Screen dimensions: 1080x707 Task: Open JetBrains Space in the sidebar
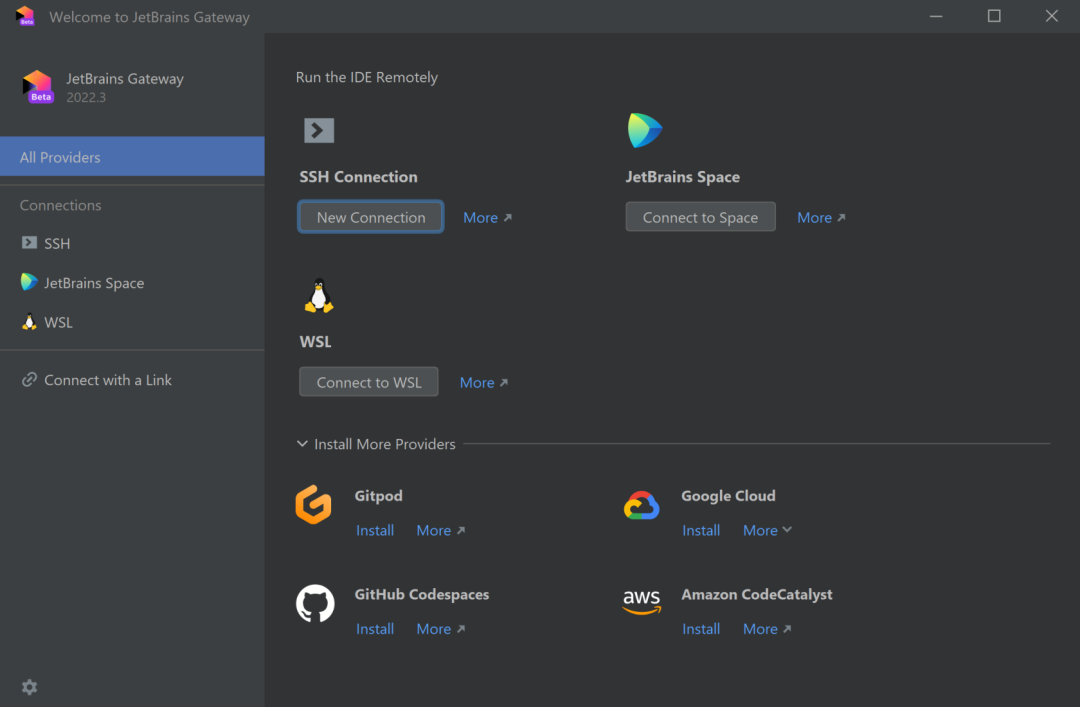tap(132, 283)
